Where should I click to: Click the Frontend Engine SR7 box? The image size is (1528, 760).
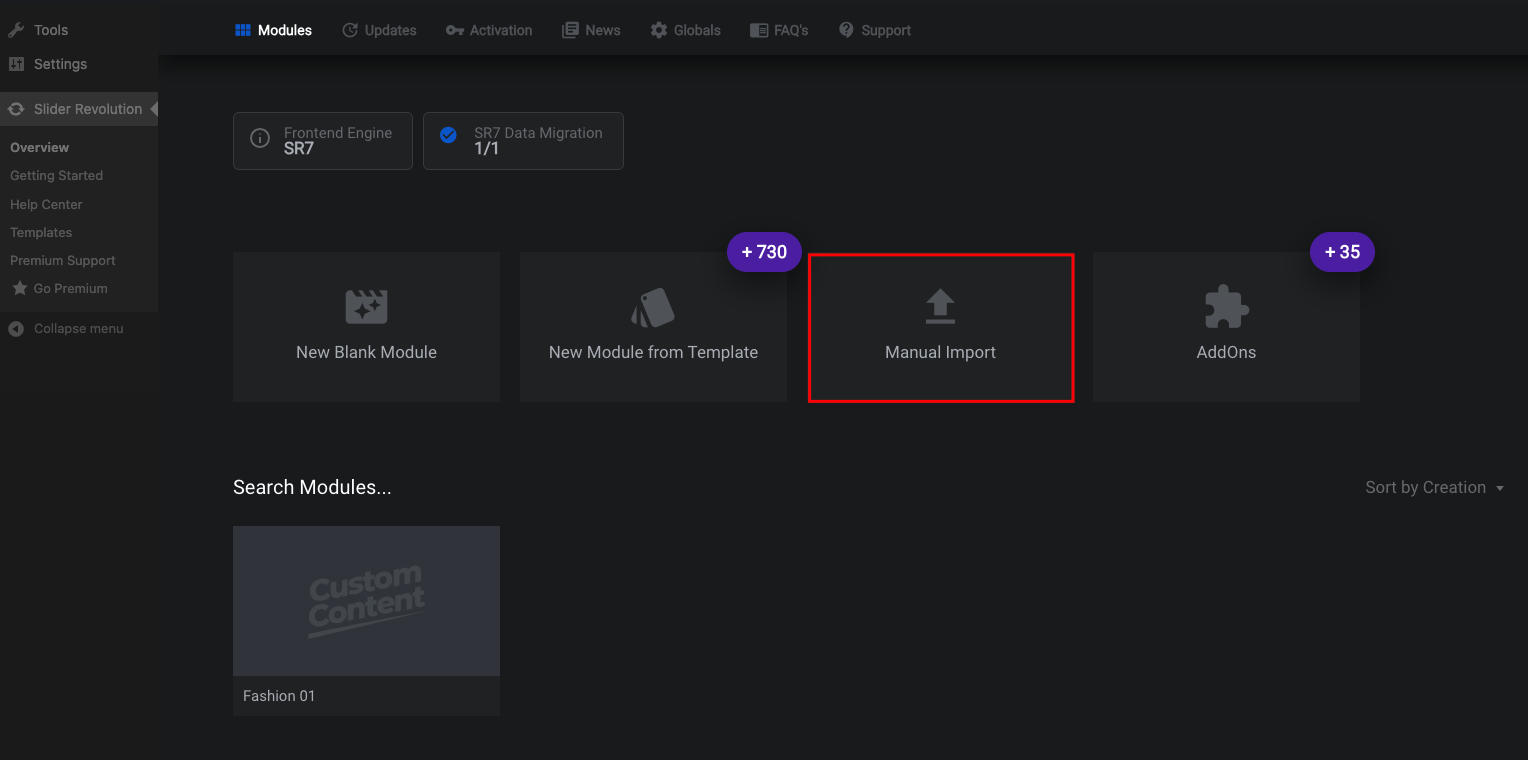point(323,141)
